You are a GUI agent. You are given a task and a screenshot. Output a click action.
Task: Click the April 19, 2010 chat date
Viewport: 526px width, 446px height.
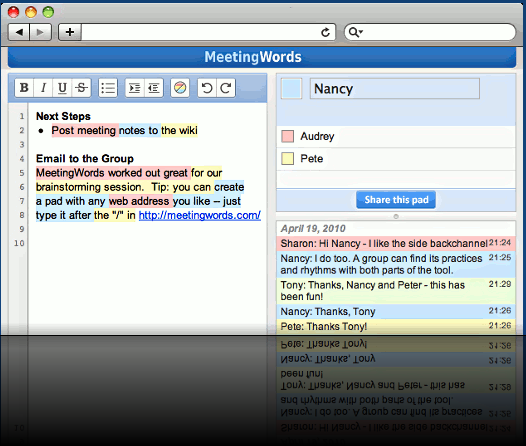313,229
